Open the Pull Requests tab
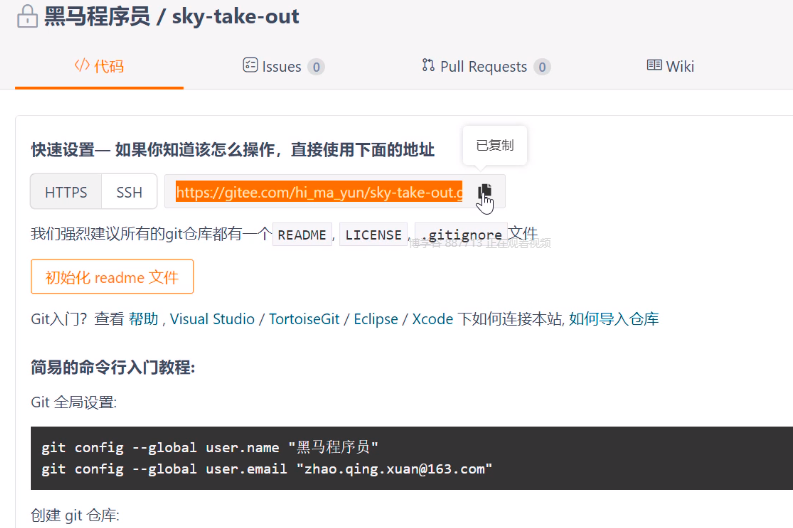793x528 pixels. [486, 66]
